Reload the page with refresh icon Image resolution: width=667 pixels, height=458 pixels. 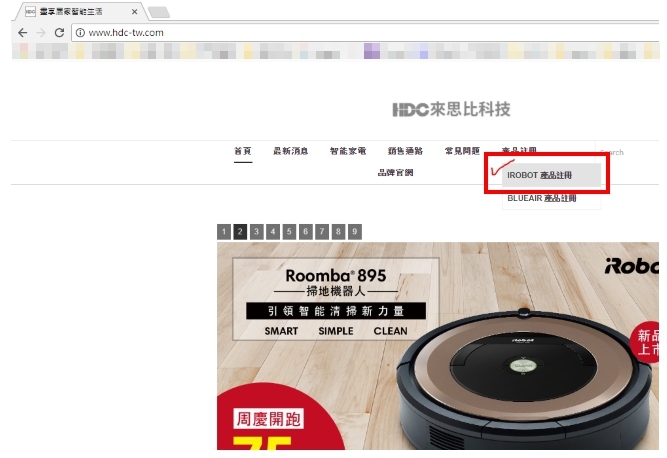(59, 33)
